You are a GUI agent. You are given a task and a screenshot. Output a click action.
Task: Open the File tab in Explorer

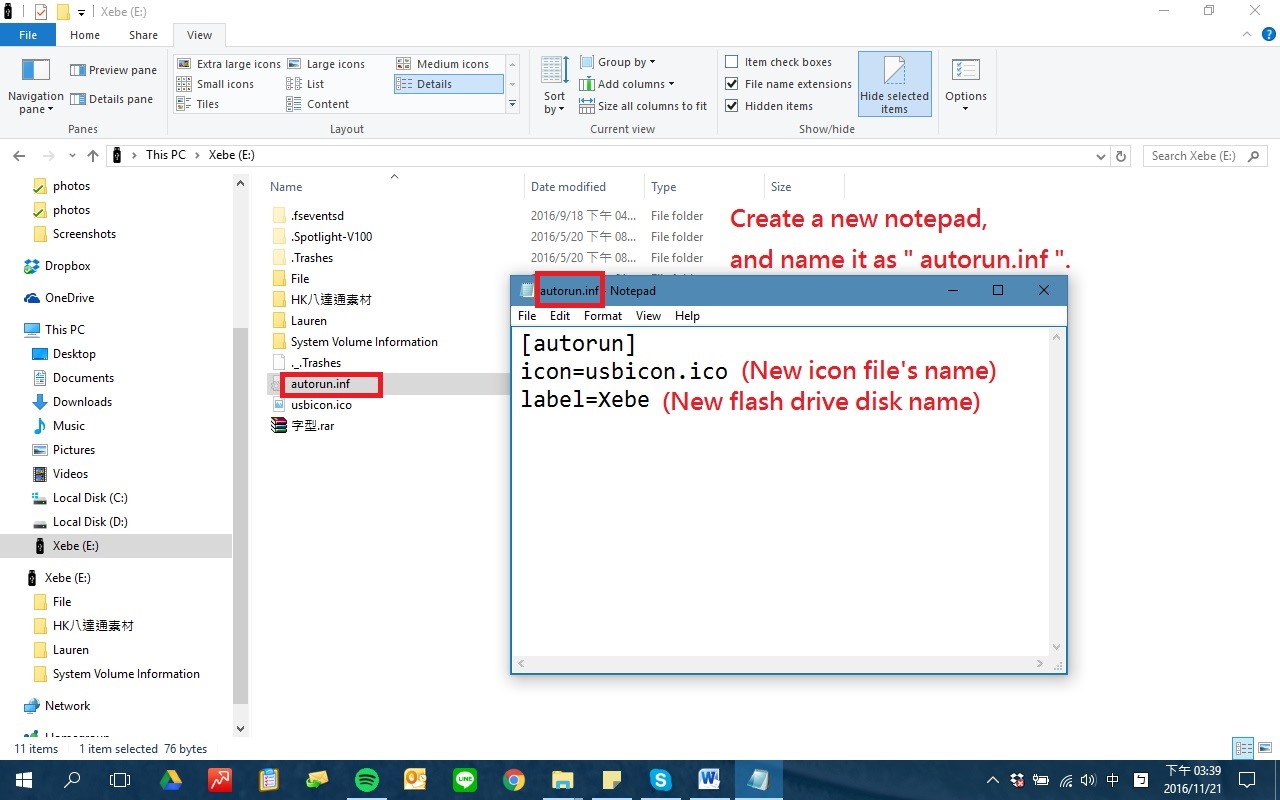(x=28, y=35)
